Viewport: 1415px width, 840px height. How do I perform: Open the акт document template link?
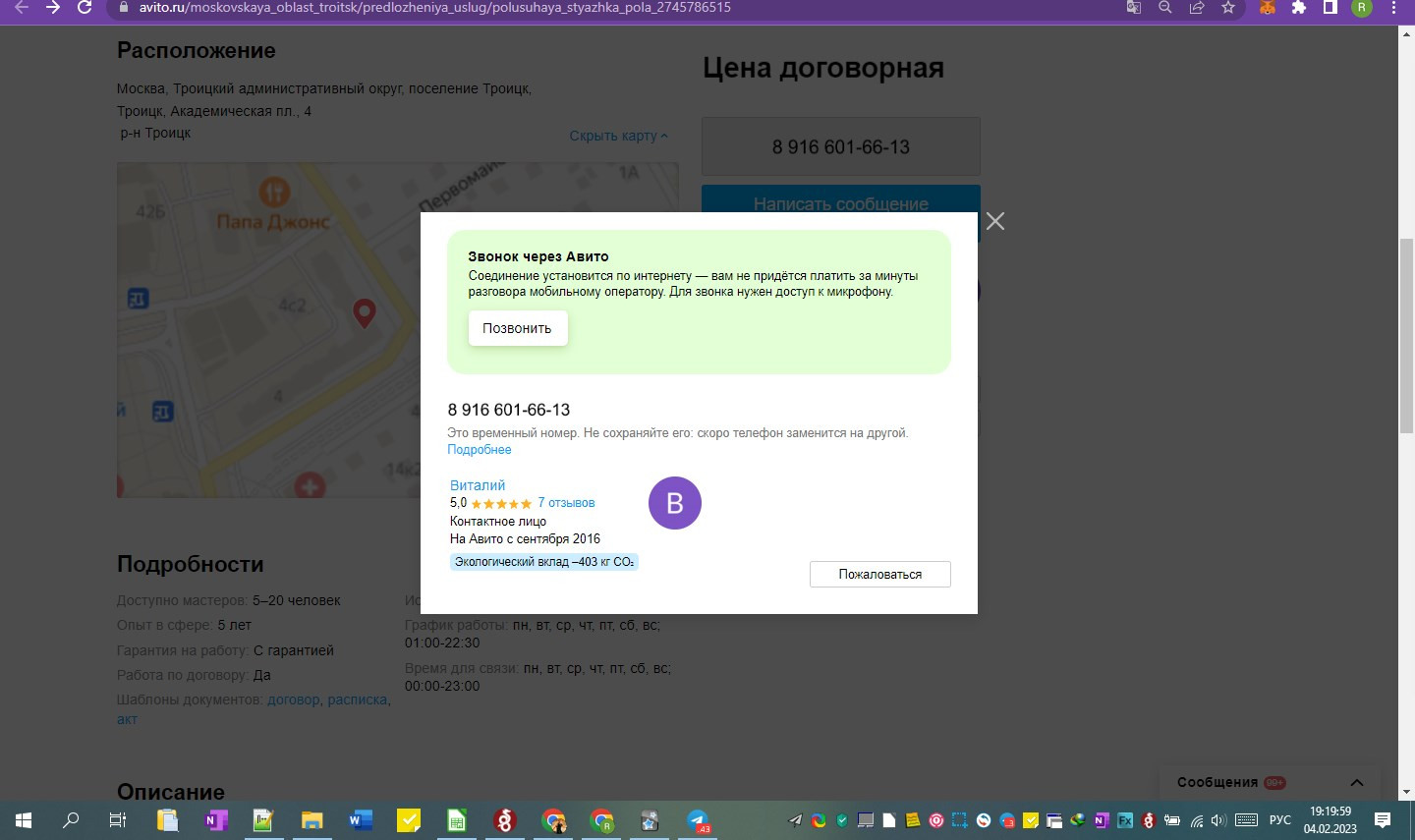(127, 719)
